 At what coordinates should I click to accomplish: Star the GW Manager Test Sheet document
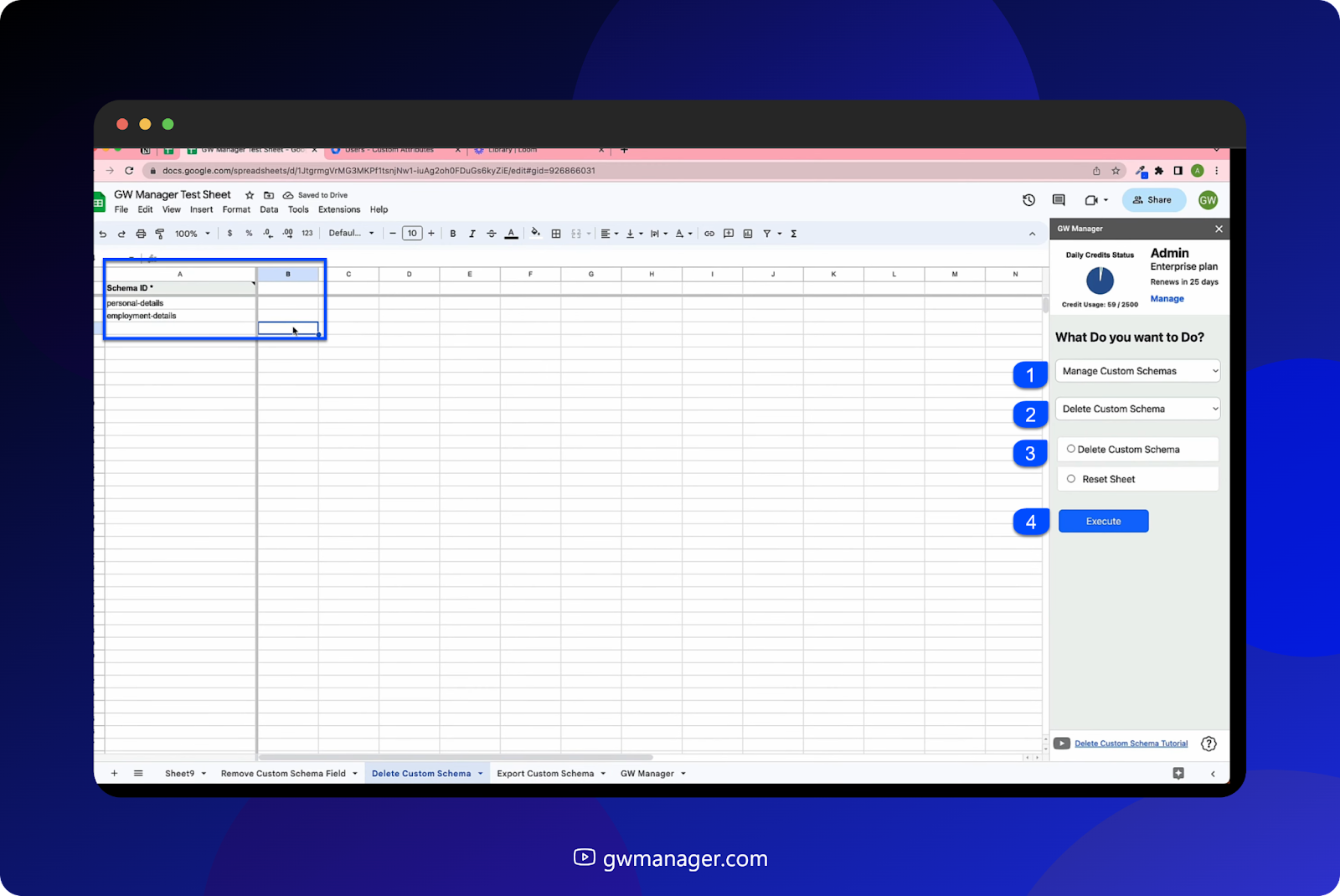pos(250,195)
